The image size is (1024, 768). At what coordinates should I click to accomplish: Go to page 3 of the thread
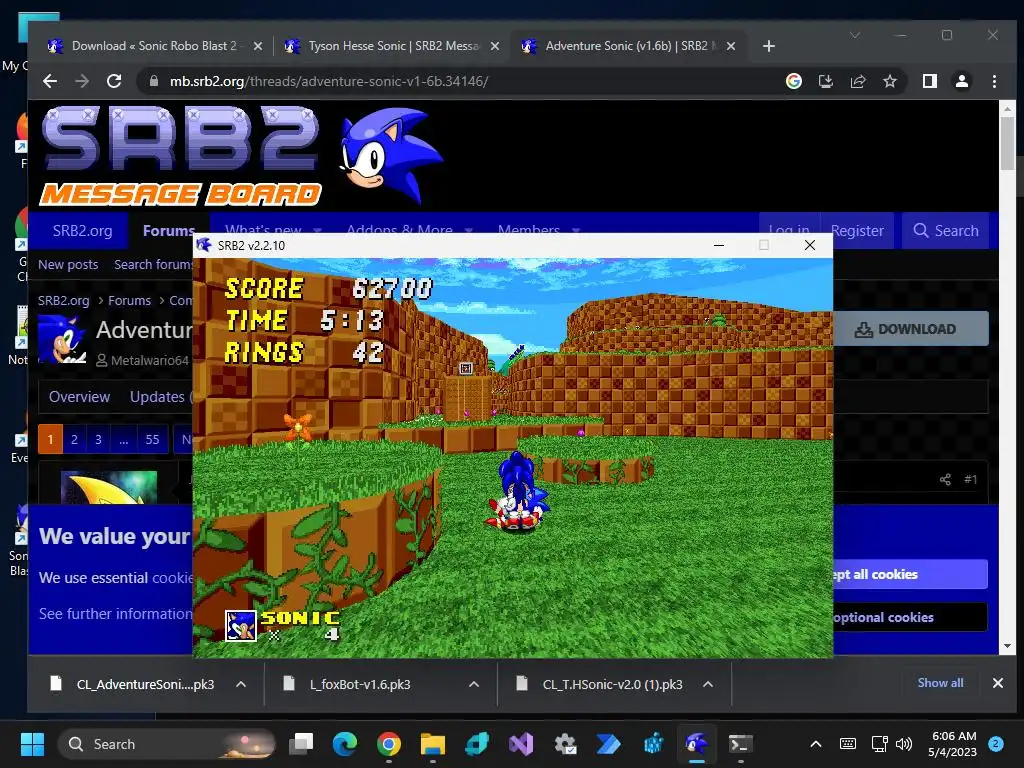point(98,440)
